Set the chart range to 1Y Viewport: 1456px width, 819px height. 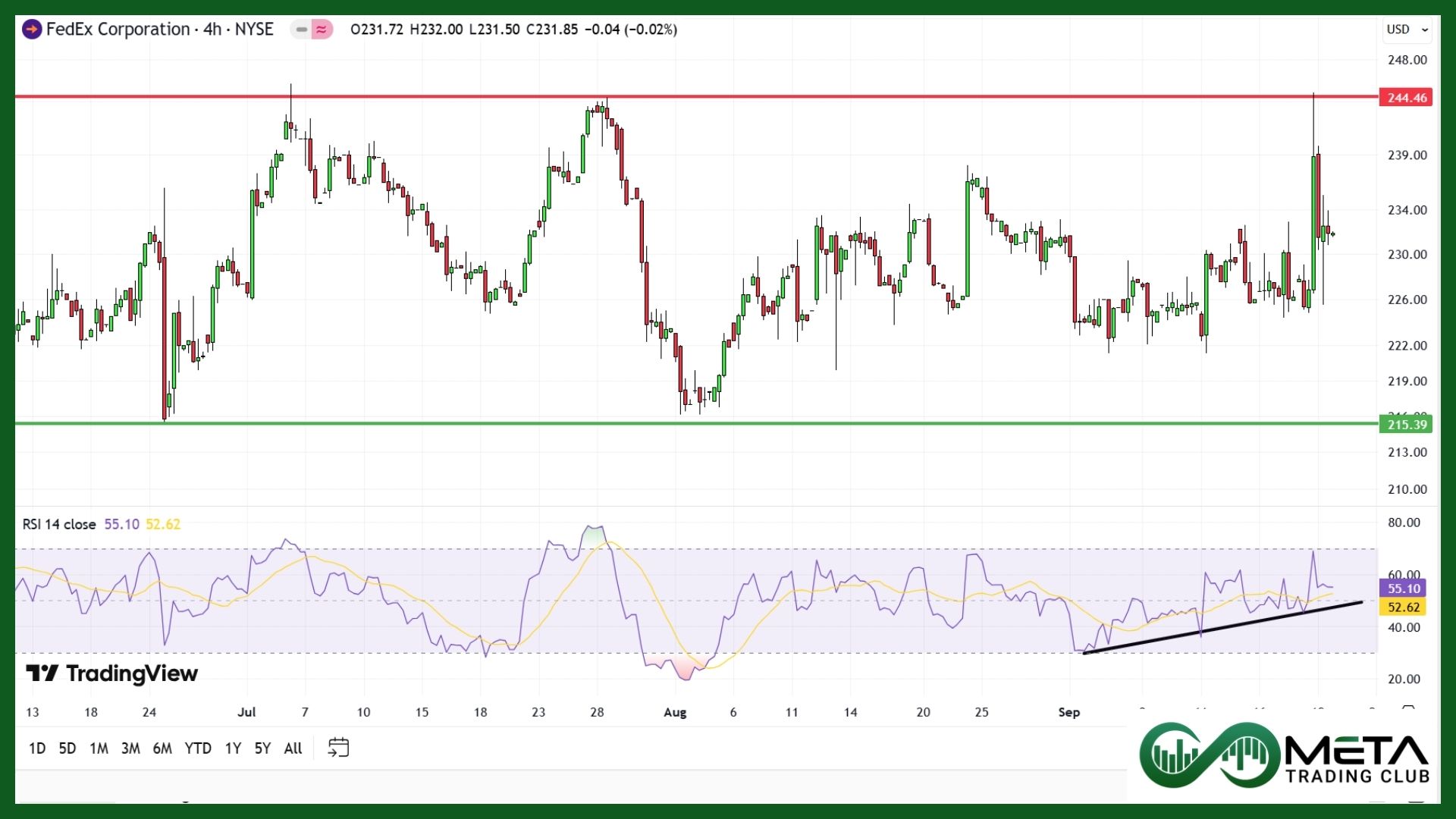click(233, 748)
